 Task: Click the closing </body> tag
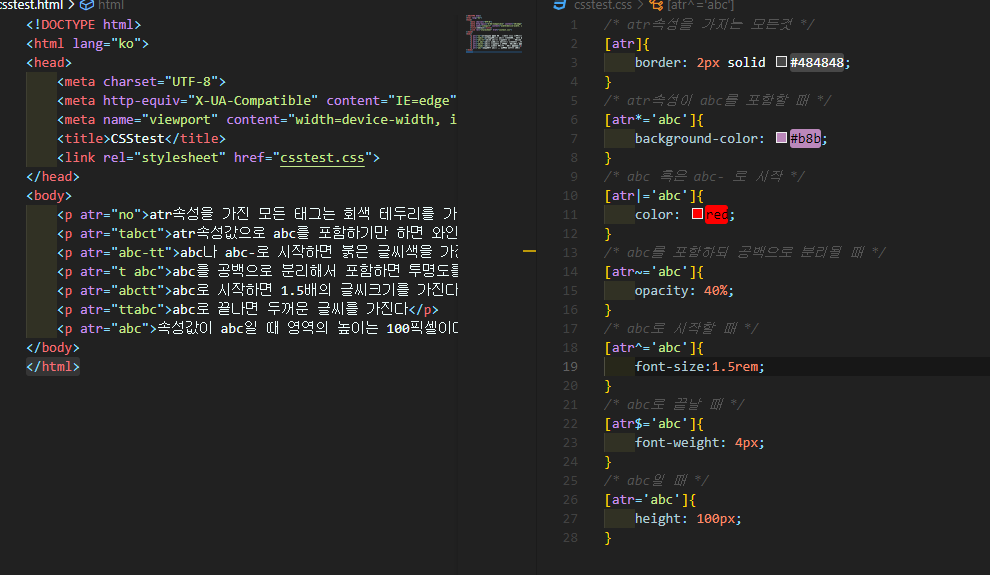pos(52,347)
